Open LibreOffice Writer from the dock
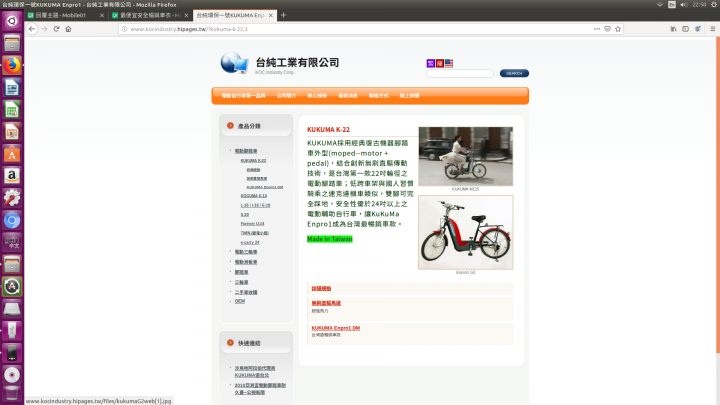 [x=12, y=87]
